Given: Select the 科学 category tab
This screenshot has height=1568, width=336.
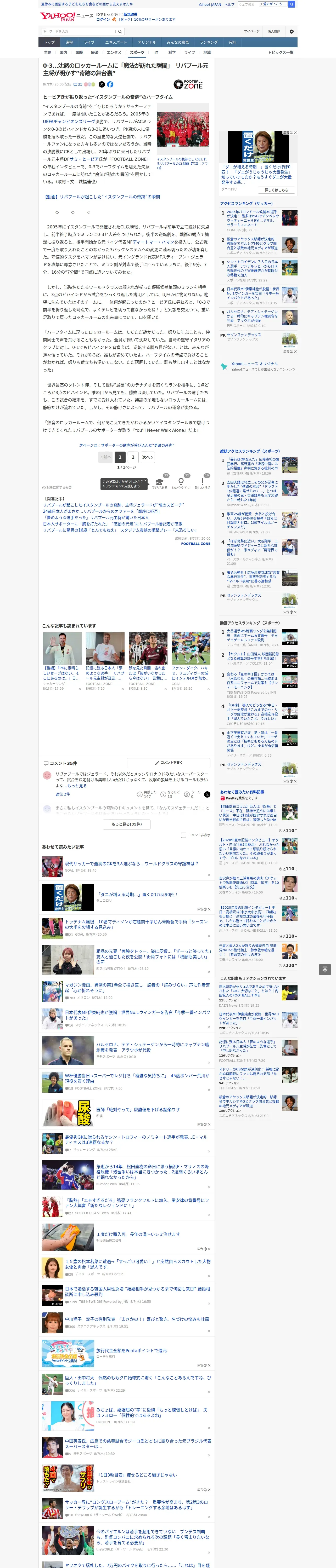Looking at the screenshot, I should pyautogui.click(x=172, y=52).
